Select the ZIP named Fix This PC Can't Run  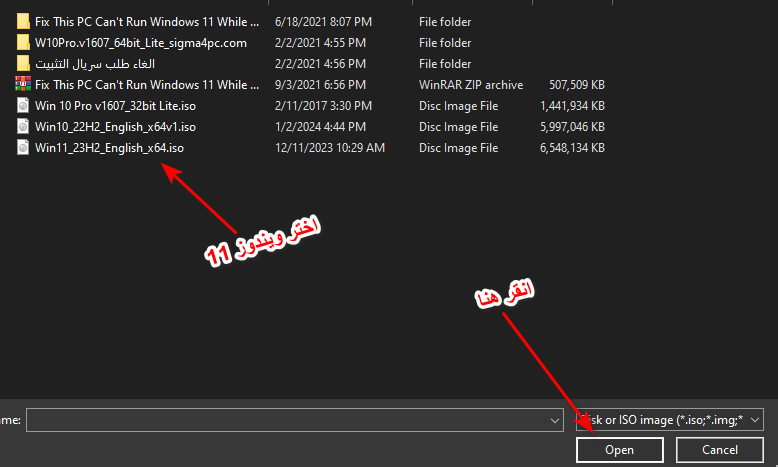point(147,85)
